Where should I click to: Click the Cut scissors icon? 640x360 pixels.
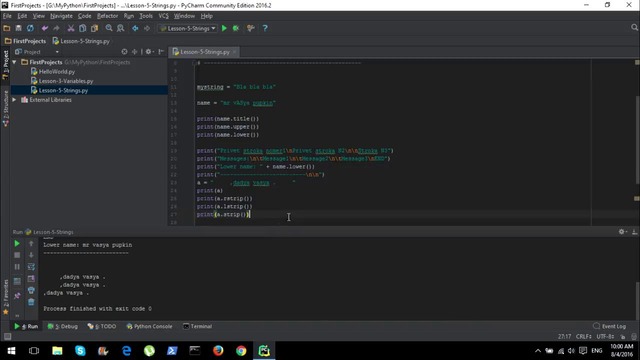pyautogui.click(x=71, y=28)
